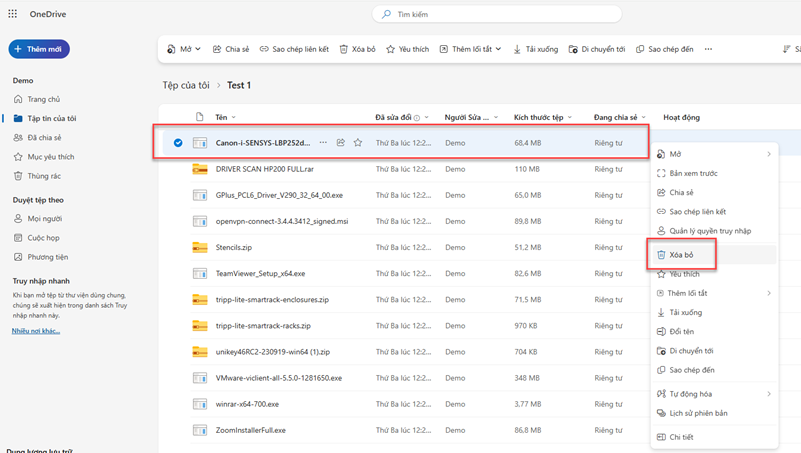Uncheck the selected Canon file checkbox

(178, 143)
